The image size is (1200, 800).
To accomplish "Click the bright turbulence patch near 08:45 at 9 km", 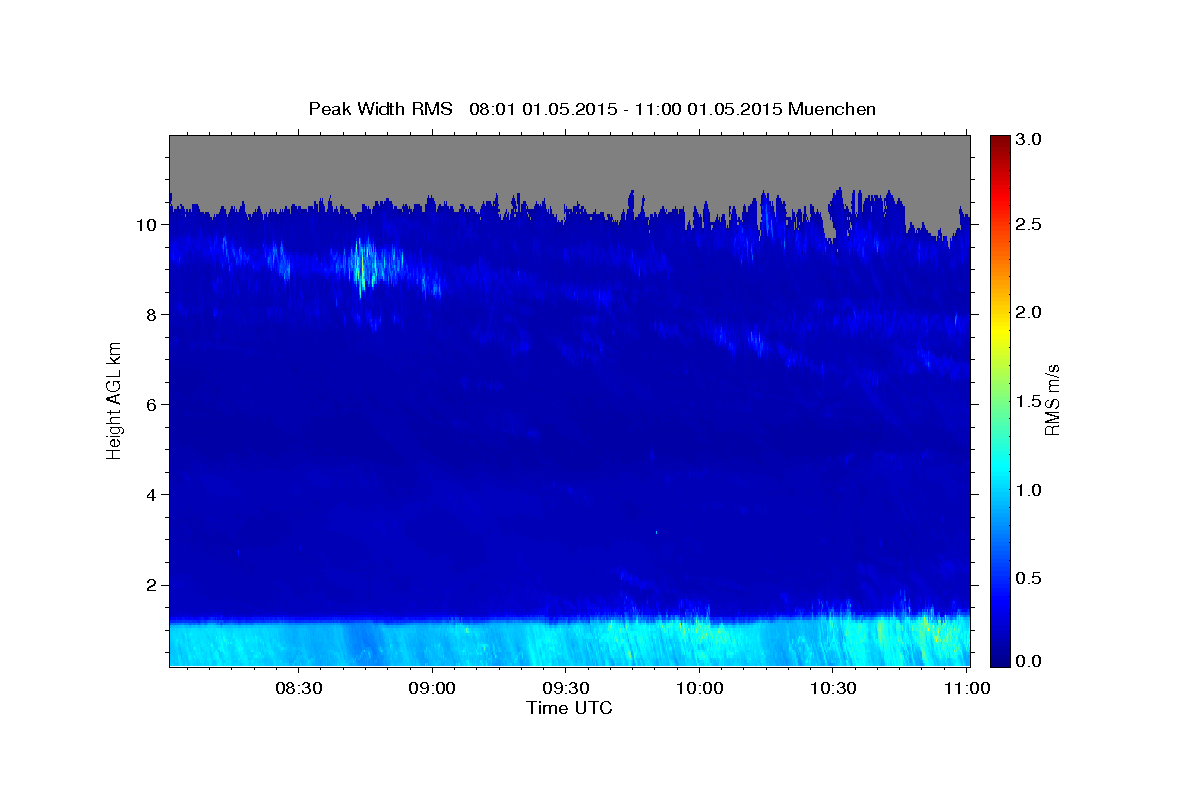I will (366, 265).
